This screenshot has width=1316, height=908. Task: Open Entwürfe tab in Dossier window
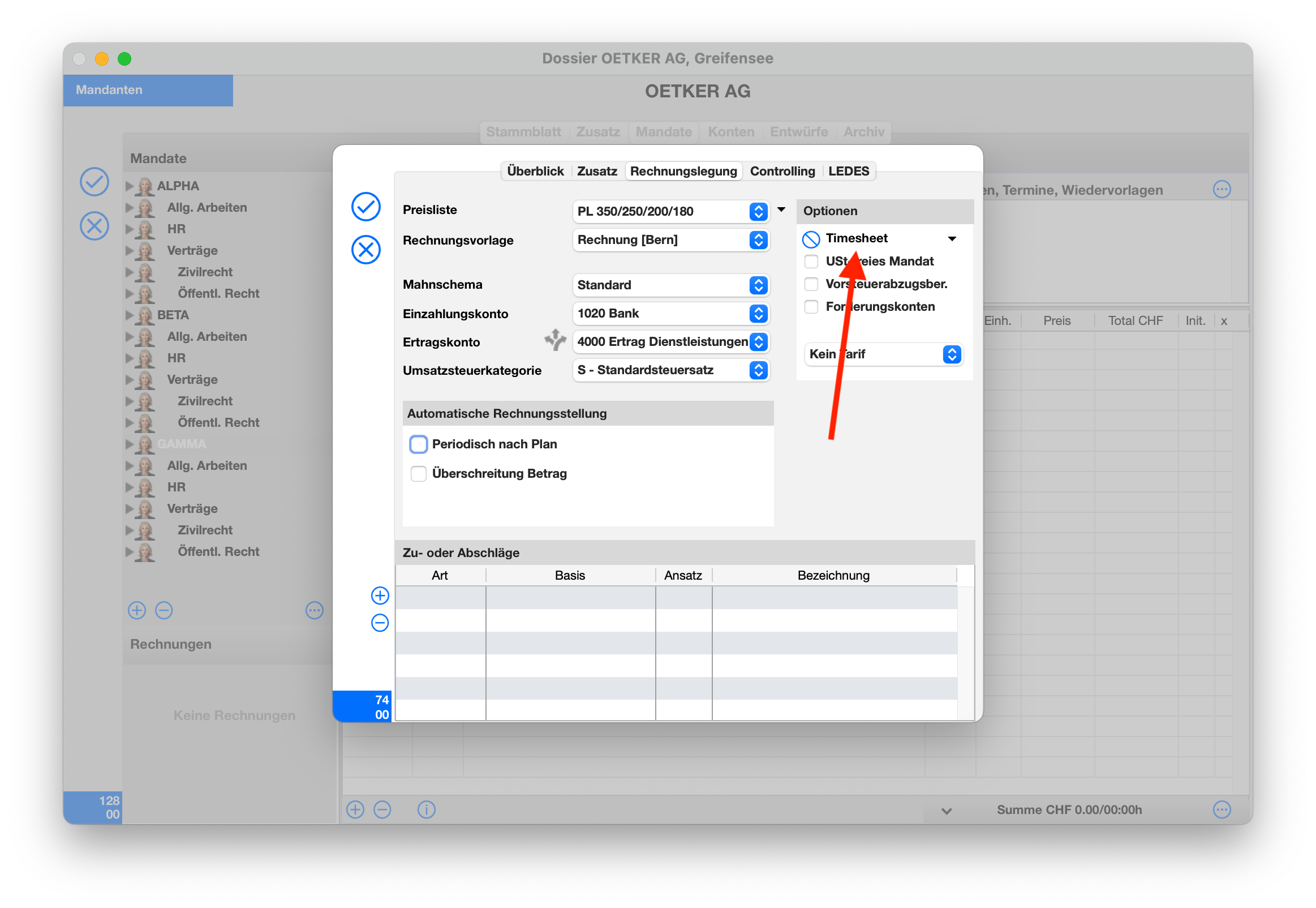click(799, 132)
